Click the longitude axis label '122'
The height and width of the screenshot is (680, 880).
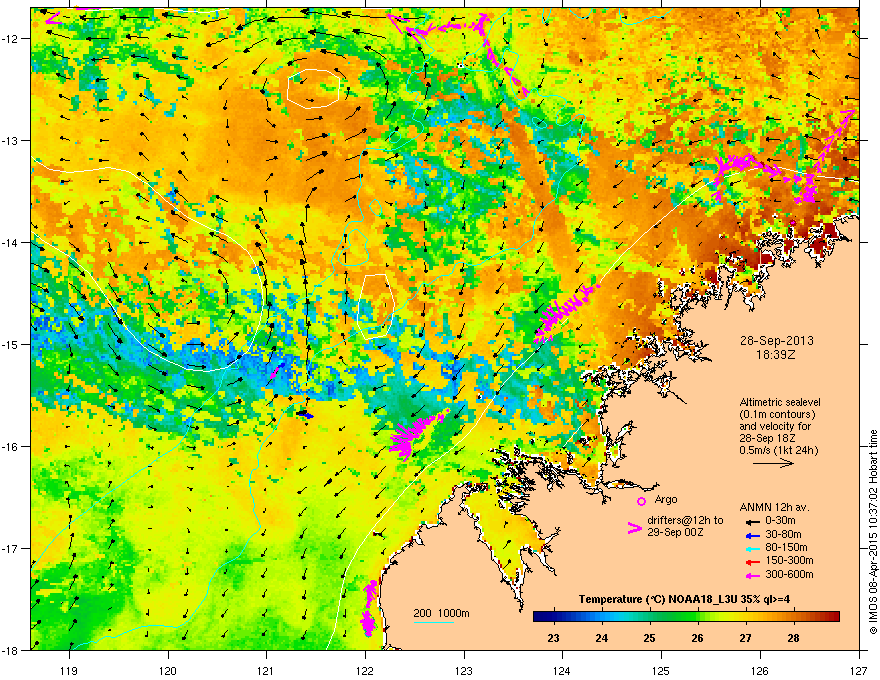pyautogui.click(x=365, y=670)
